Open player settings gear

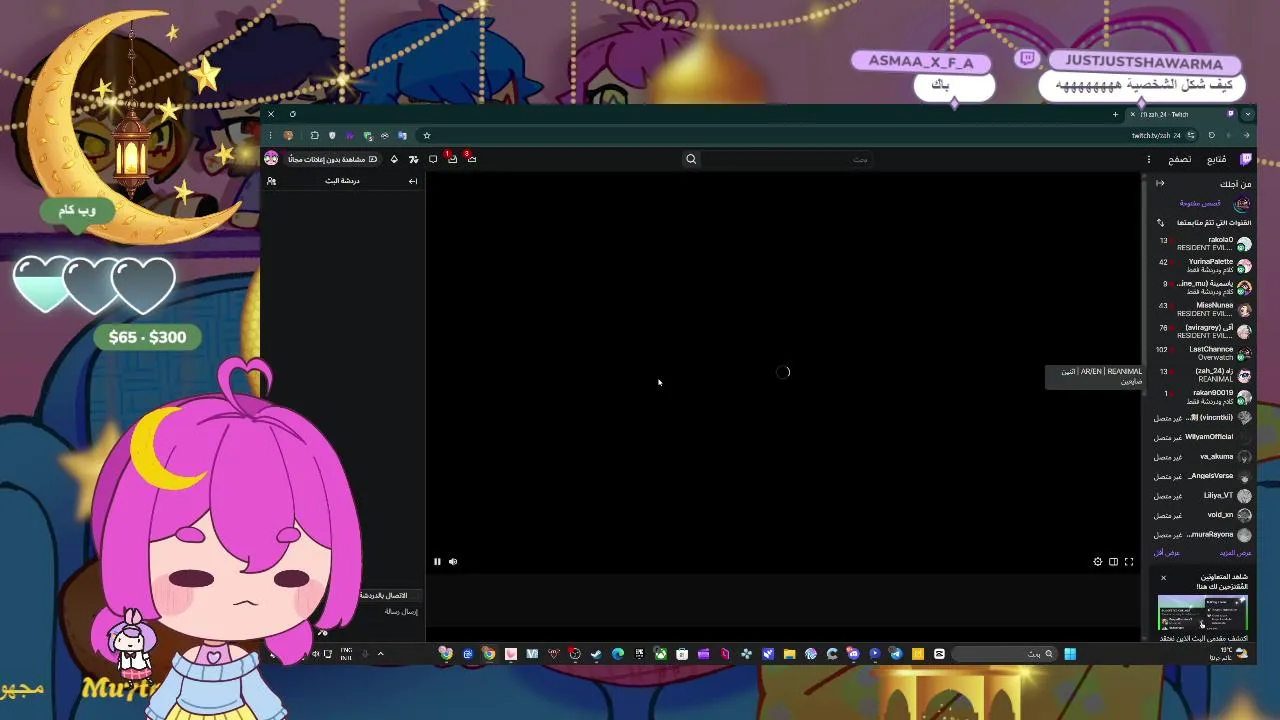[1097, 562]
